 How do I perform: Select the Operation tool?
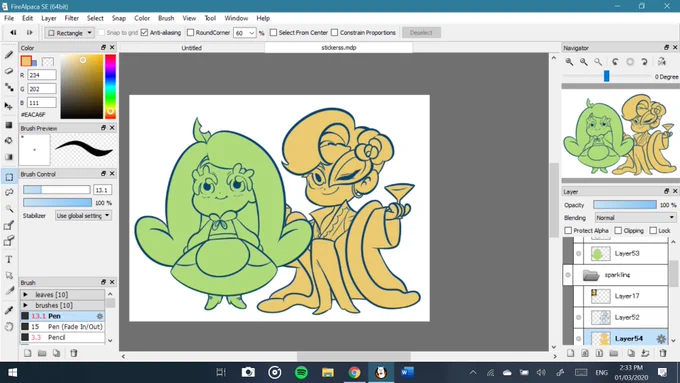[9, 275]
